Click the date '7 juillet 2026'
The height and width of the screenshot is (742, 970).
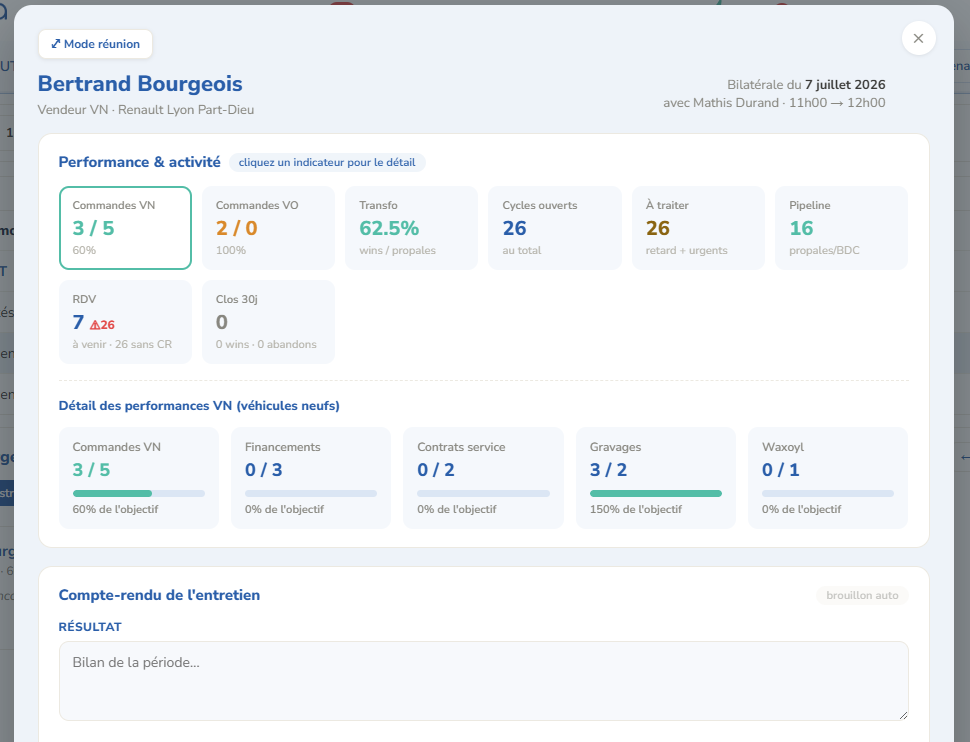coord(845,85)
